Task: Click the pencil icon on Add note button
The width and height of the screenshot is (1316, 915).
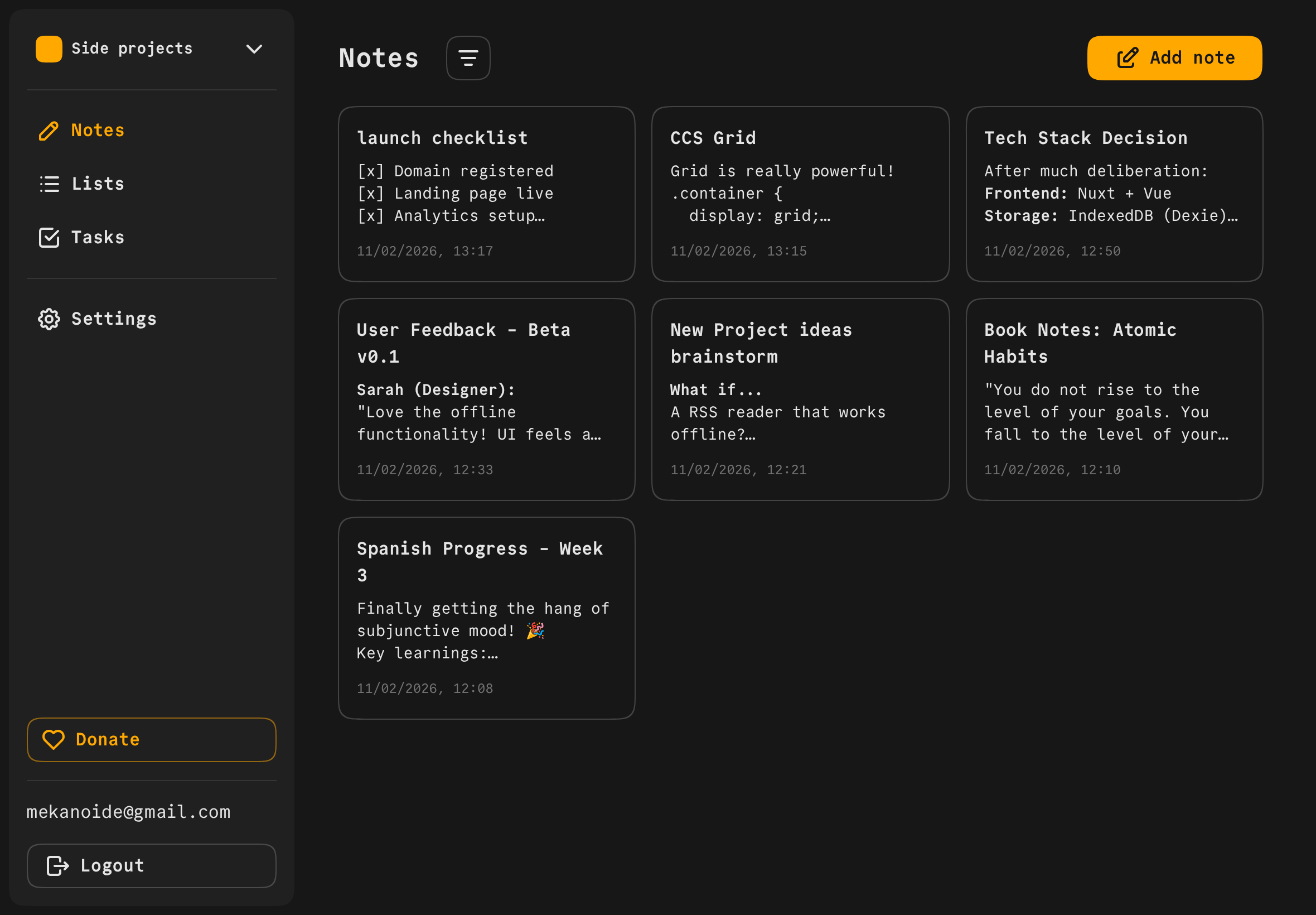Action: 1128,57
